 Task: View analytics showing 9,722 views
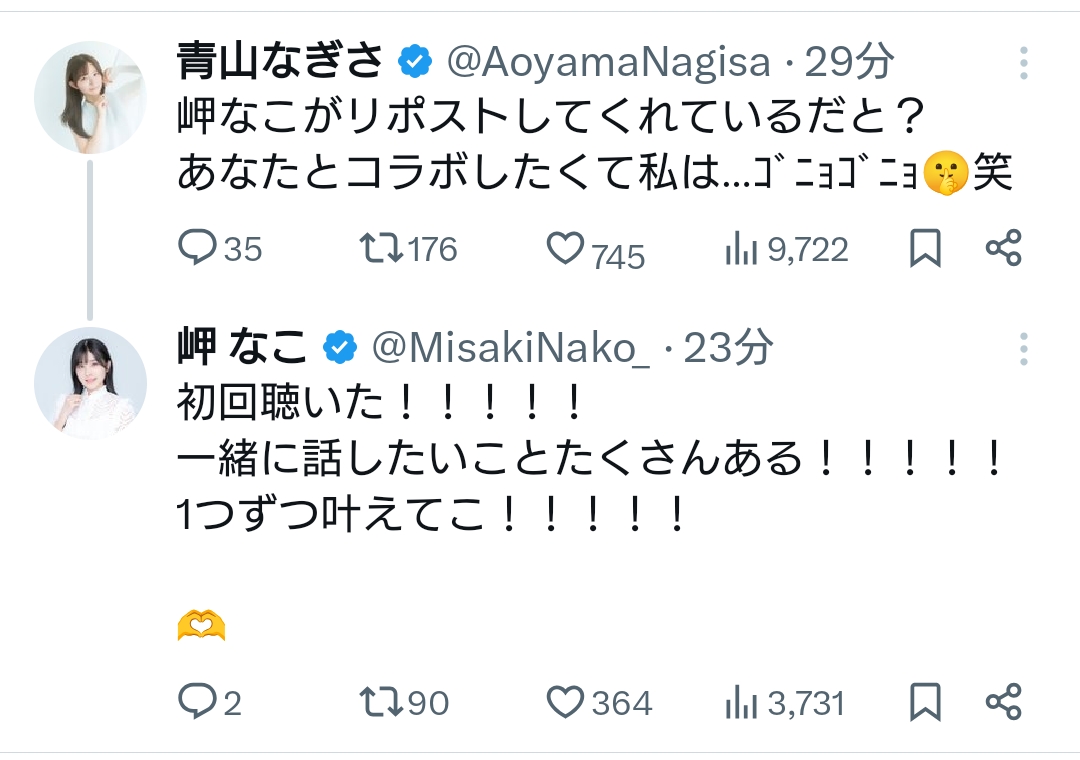(740, 250)
